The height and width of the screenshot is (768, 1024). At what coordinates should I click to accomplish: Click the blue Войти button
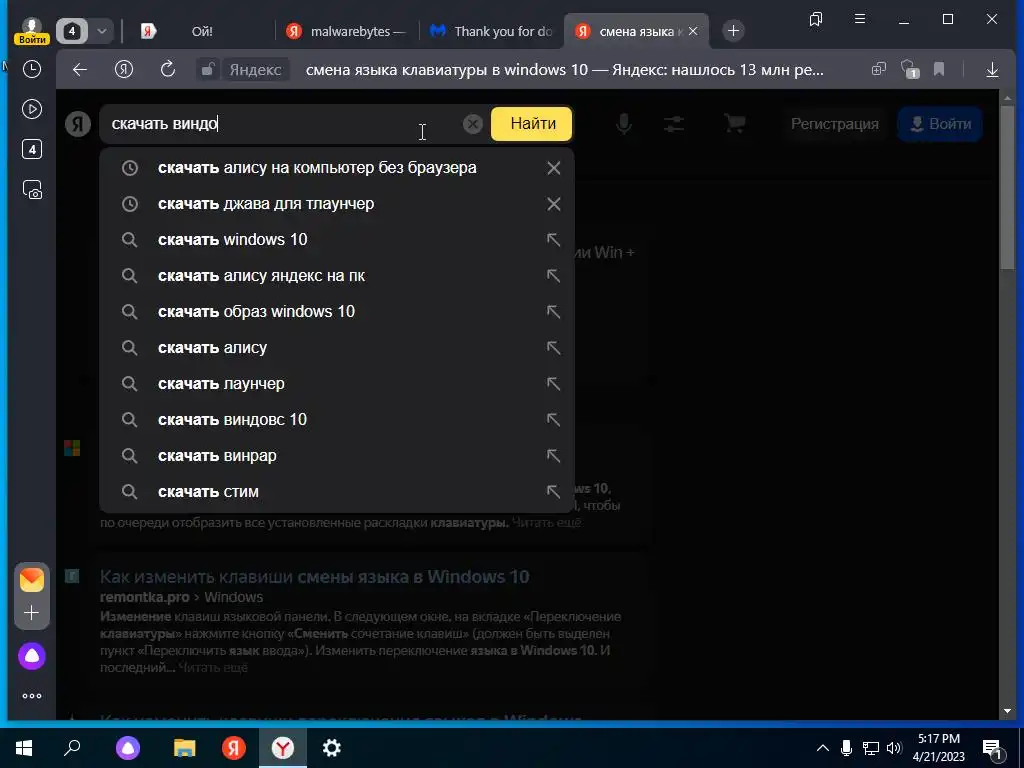[x=940, y=123]
